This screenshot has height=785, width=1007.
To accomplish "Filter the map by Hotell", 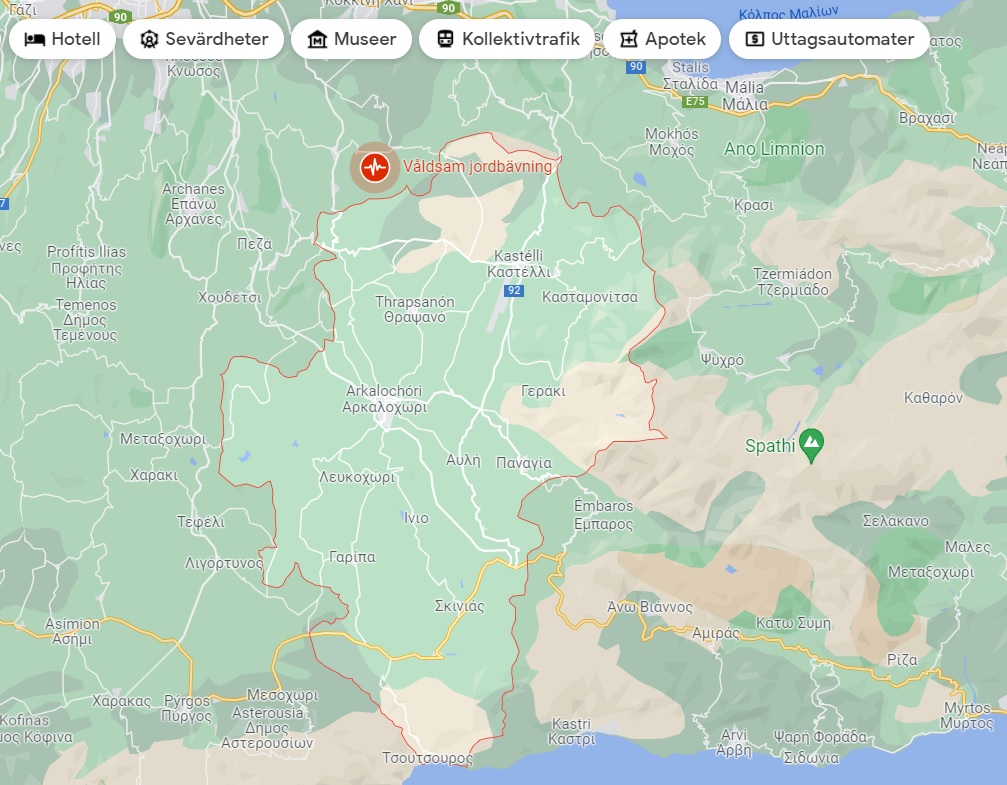I will (x=63, y=40).
